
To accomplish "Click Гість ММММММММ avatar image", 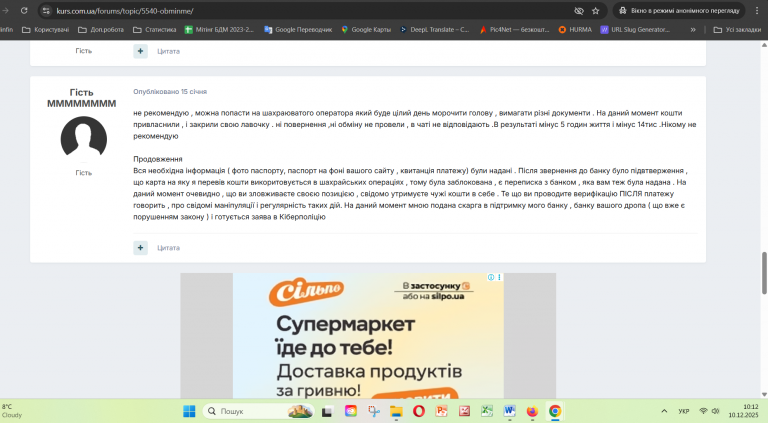I will coord(84,139).
